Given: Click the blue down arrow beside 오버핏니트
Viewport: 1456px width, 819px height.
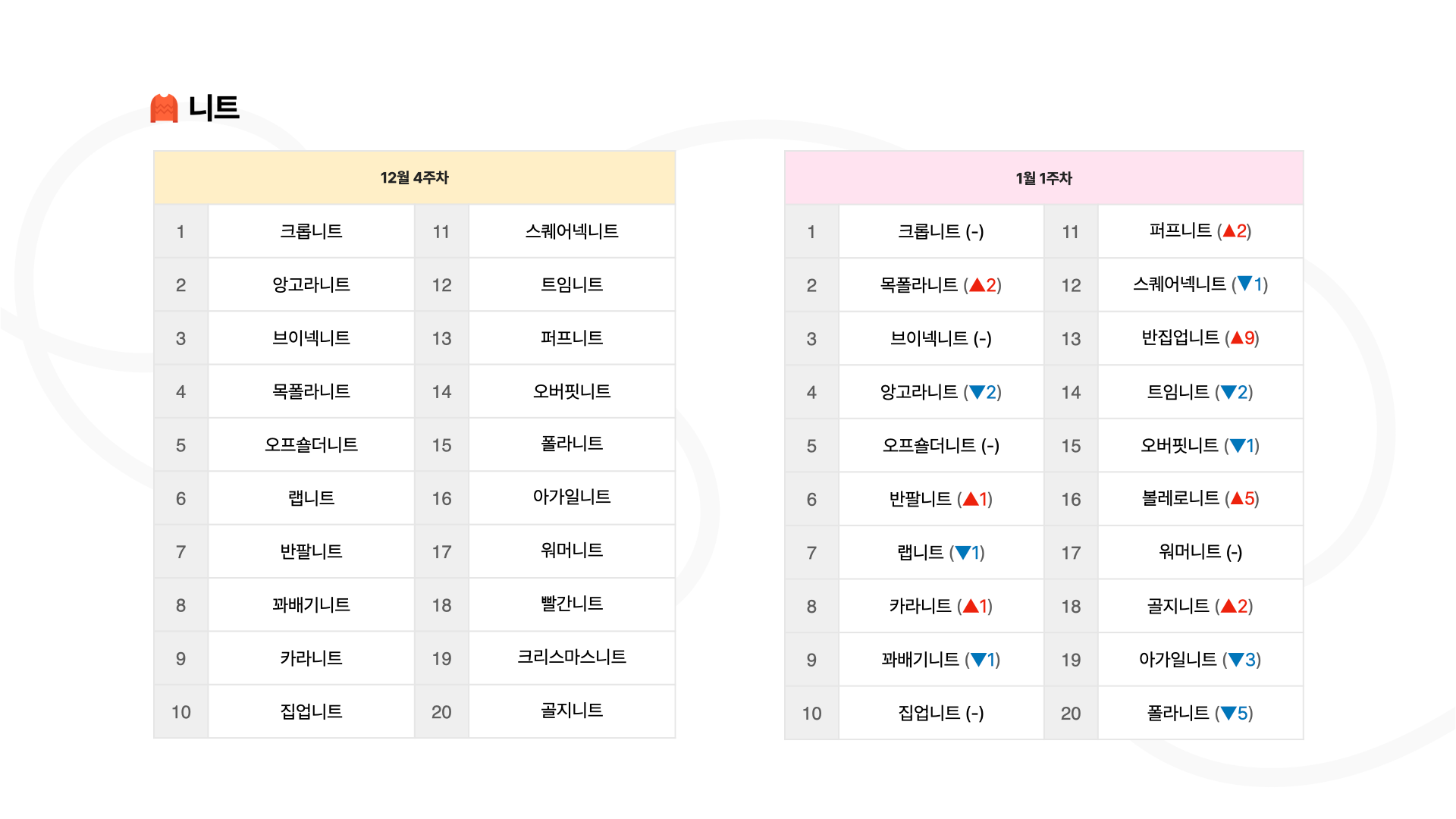Looking at the screenshot, I should (x=1238, y=446).
